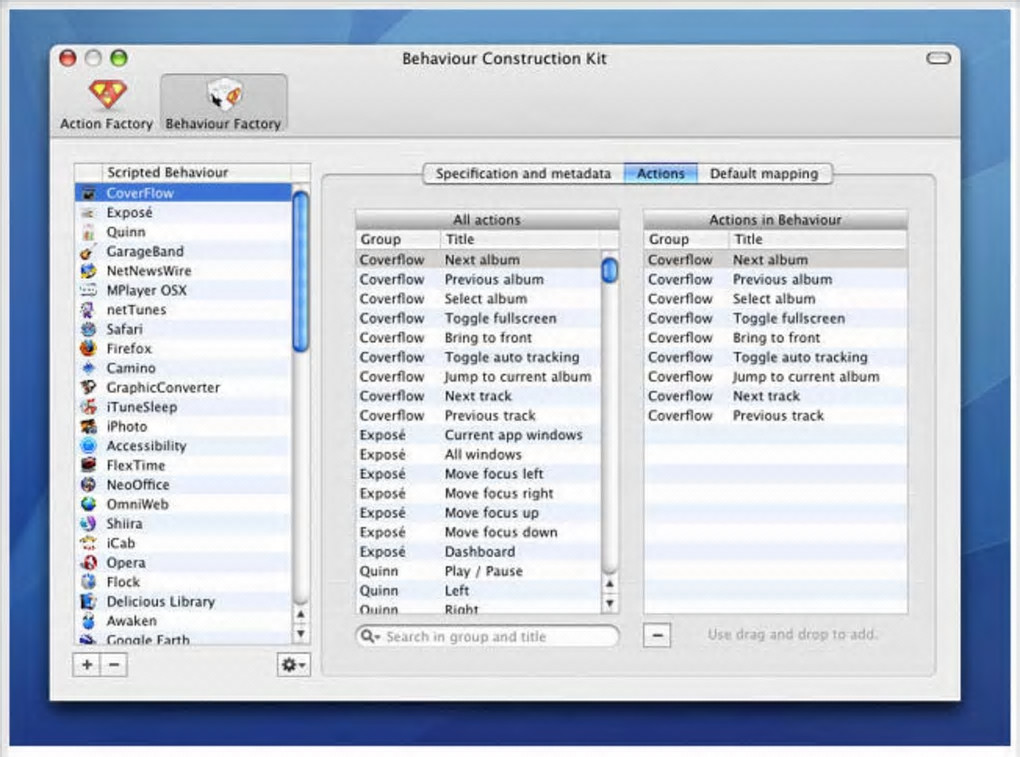The image size is (1020, 757).
Task: Click the GarageBand guitar icon
Action: tap(89, 252)
